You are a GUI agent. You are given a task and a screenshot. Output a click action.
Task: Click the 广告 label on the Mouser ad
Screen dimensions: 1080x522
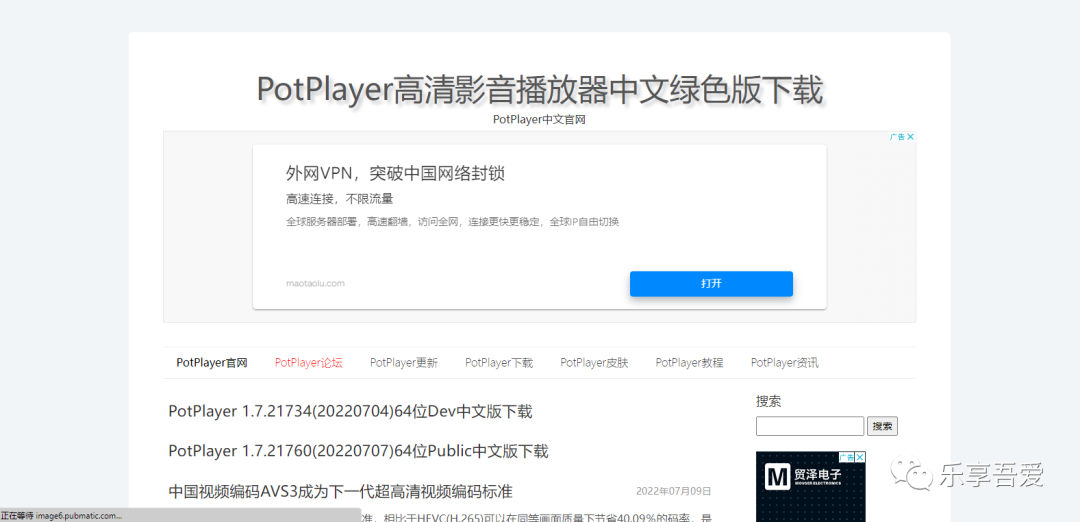847,457
